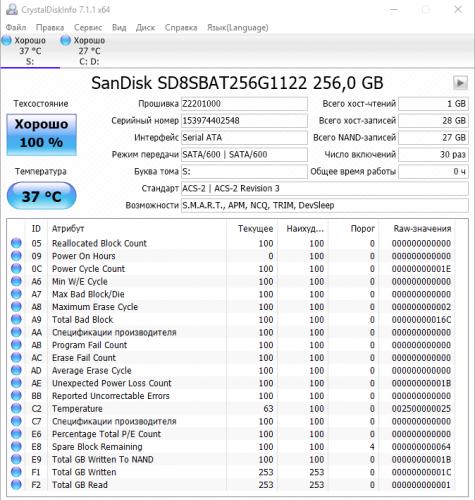Click the CrystalDiskInfo app icon in title bar
Image resolution: width=475 pixels, height=500 pixels.
coord(12,9)
